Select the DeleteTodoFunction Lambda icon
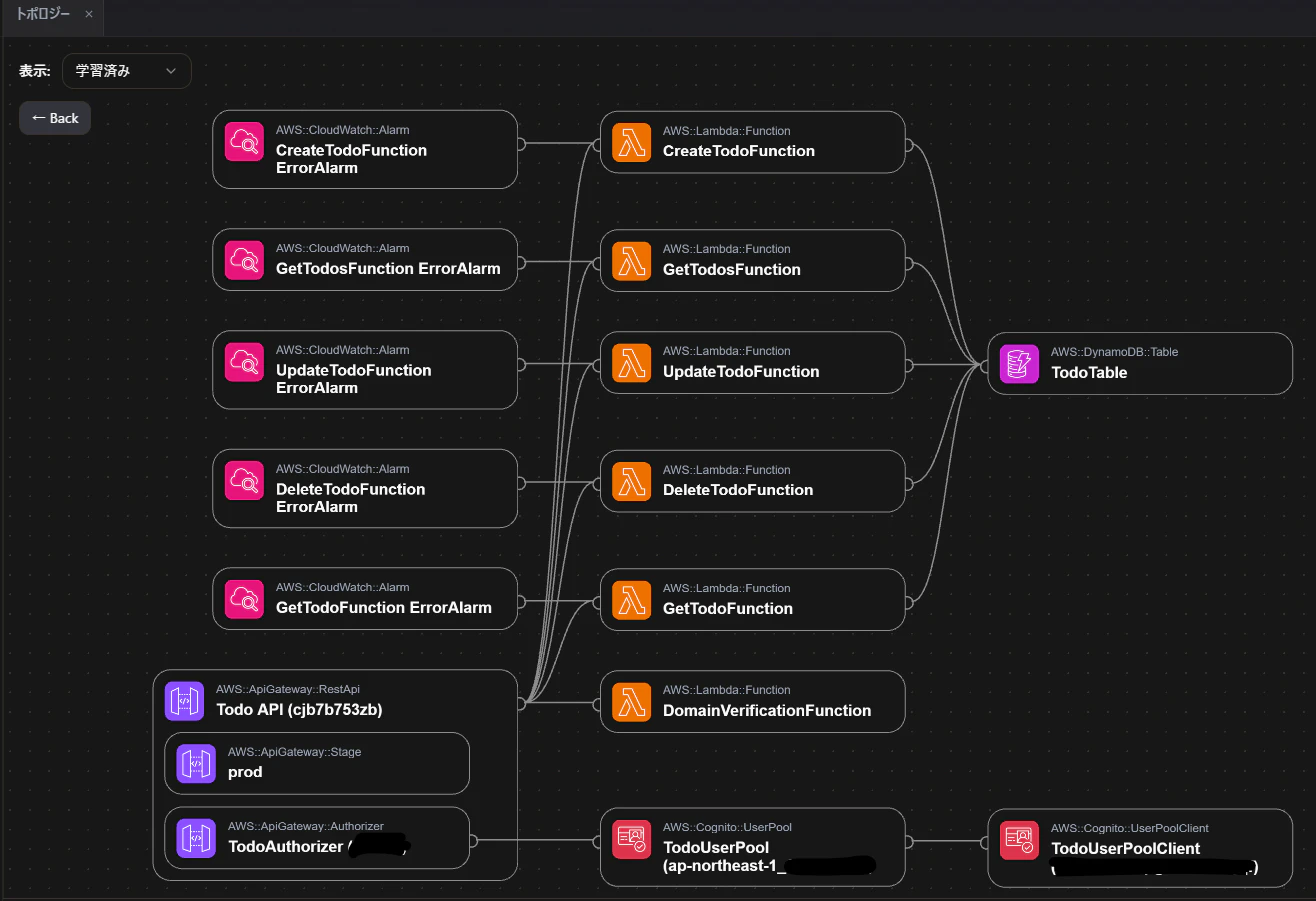 [631, 481]
